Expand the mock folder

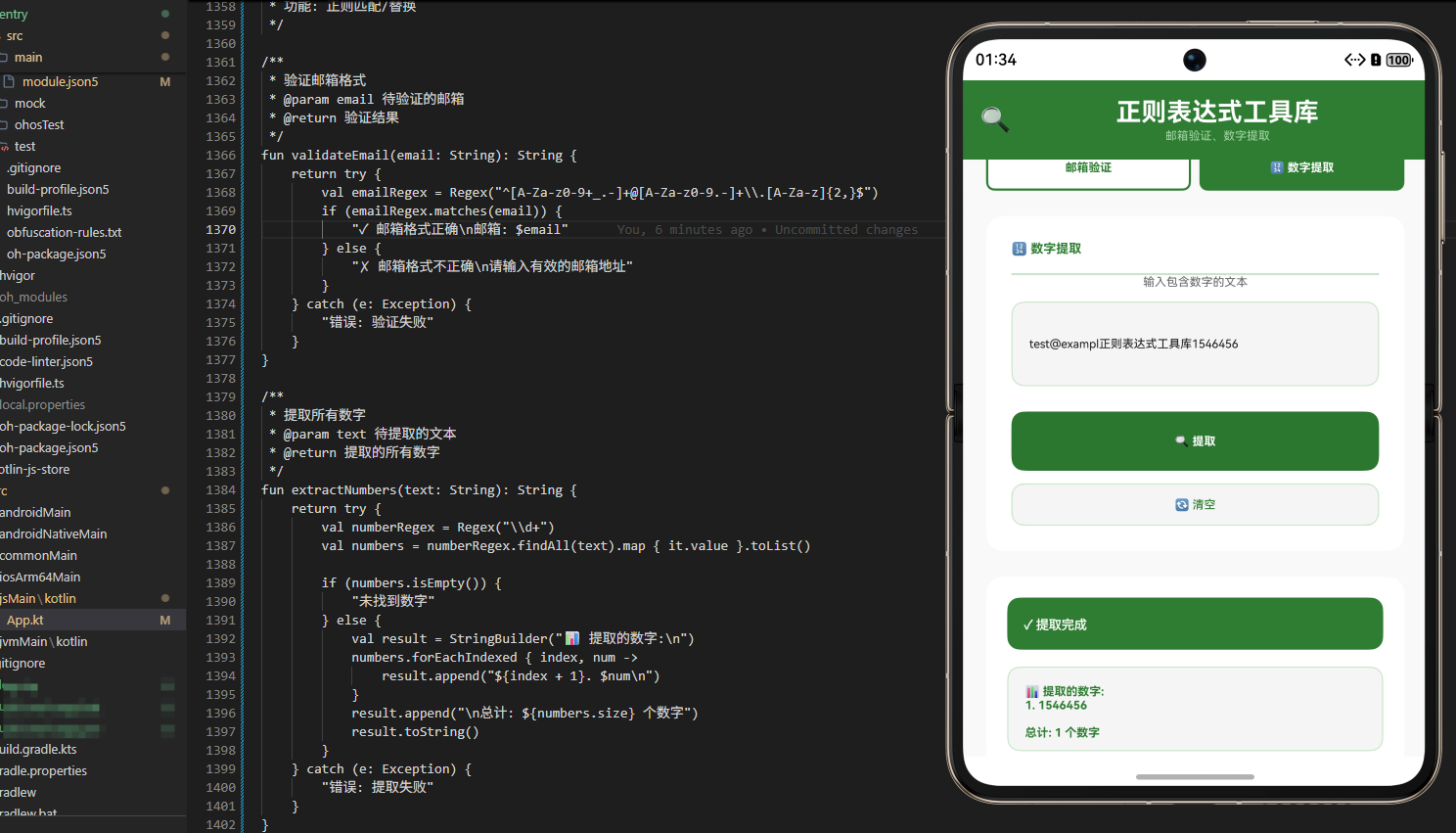click(x=29, y=103)
